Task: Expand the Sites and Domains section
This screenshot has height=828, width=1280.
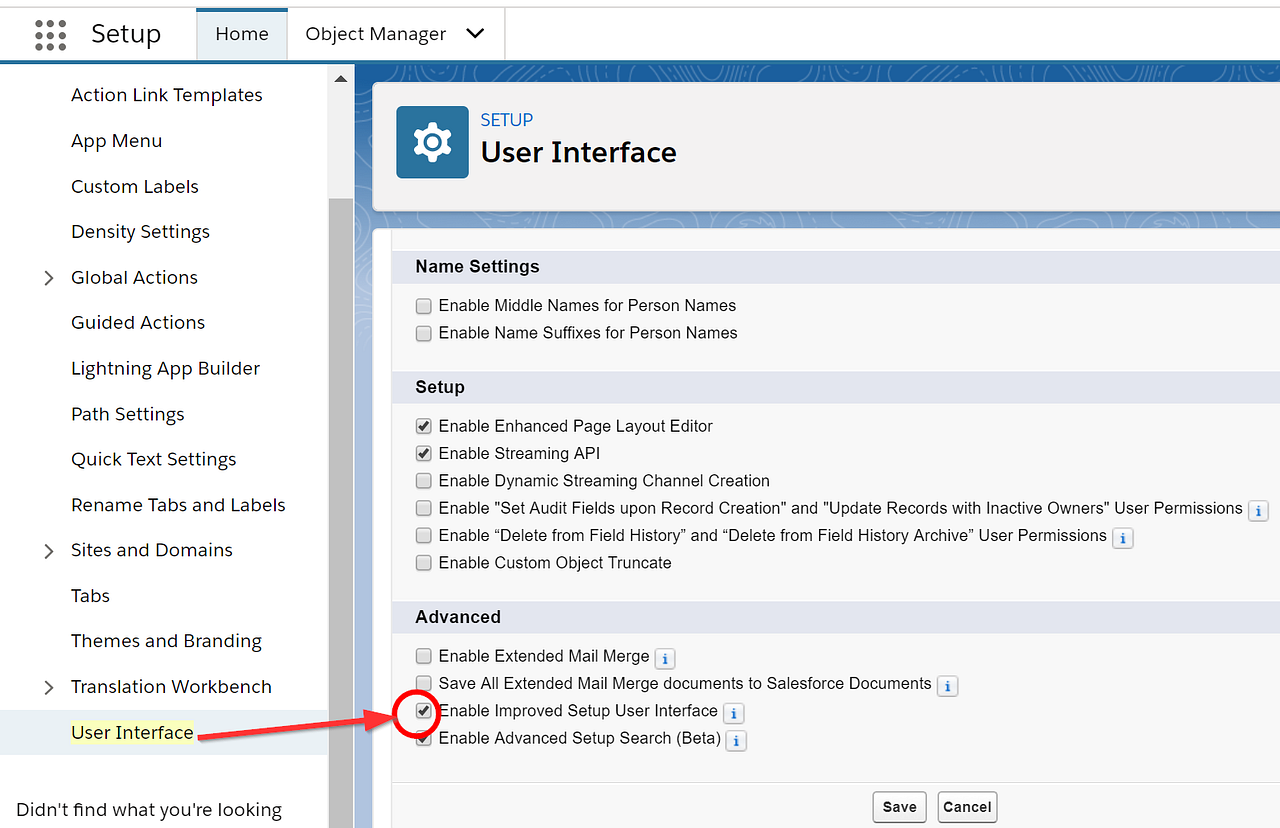Action: [48, 549]
